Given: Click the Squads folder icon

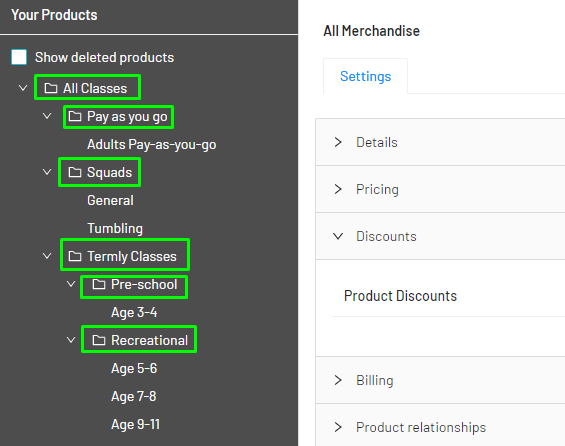Looking at the screenshot, I should (x=75, y=172).
